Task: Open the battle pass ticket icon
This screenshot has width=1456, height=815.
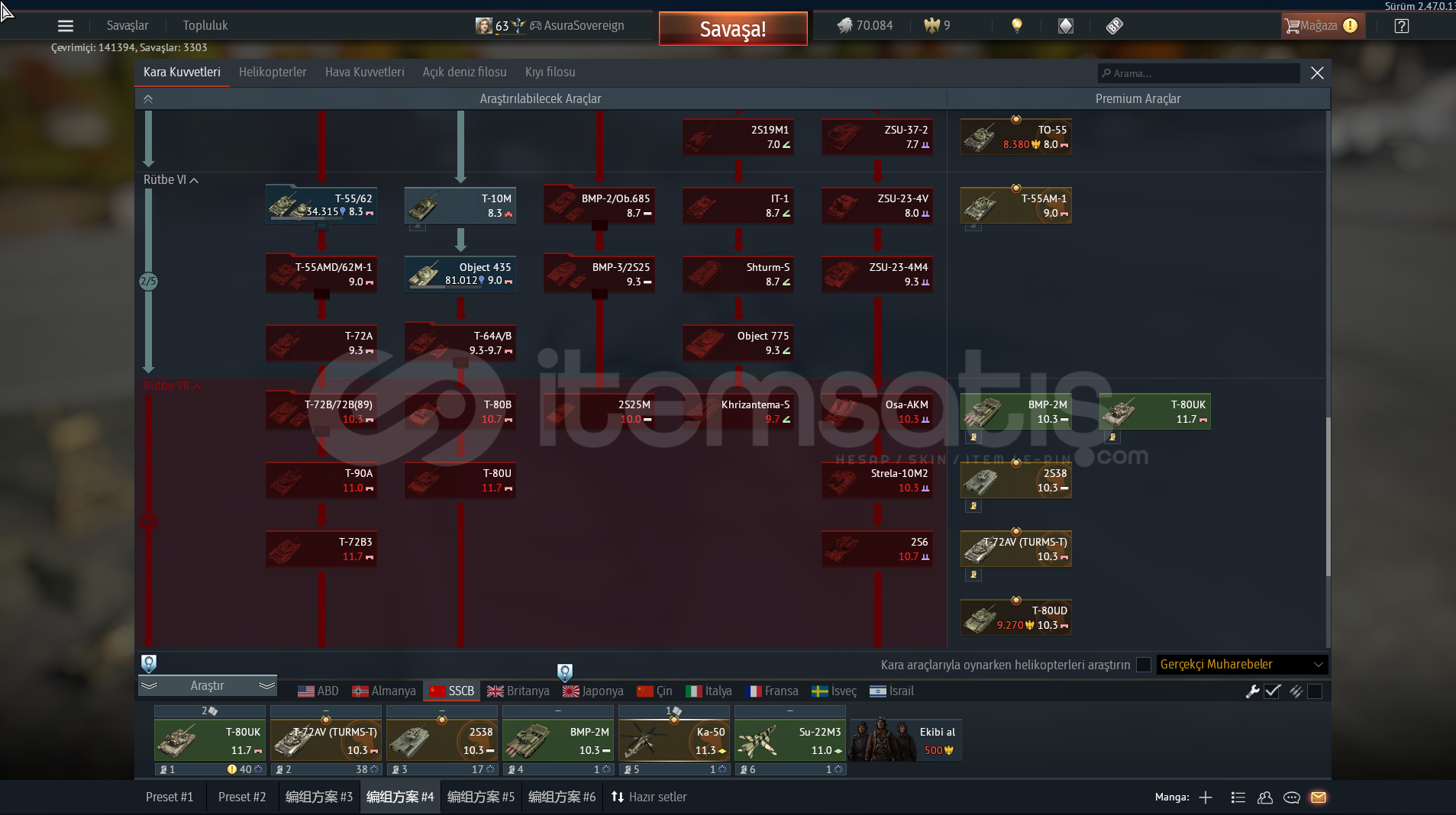Action: 1114,26
